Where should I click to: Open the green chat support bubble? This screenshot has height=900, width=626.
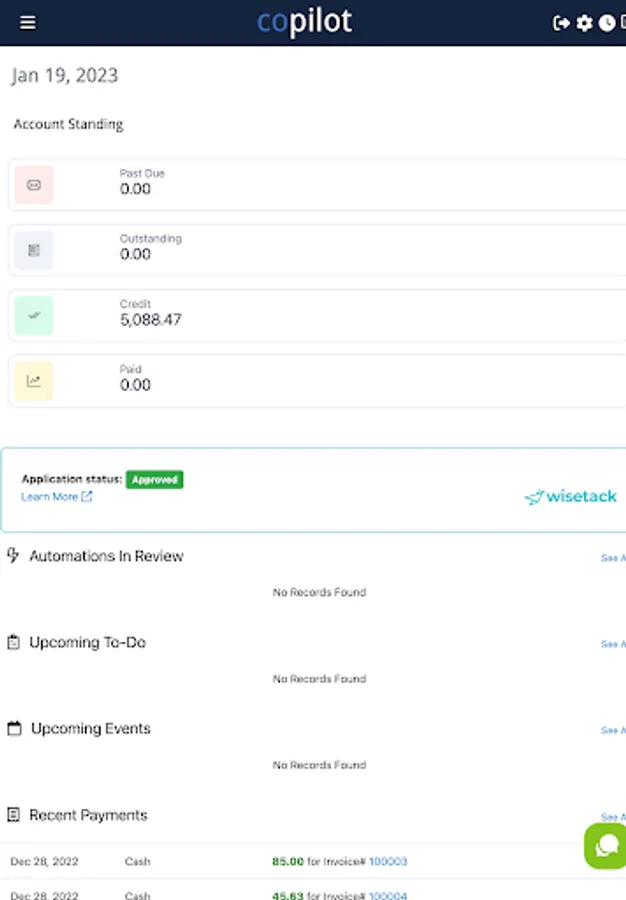click(x=604, y=846)
